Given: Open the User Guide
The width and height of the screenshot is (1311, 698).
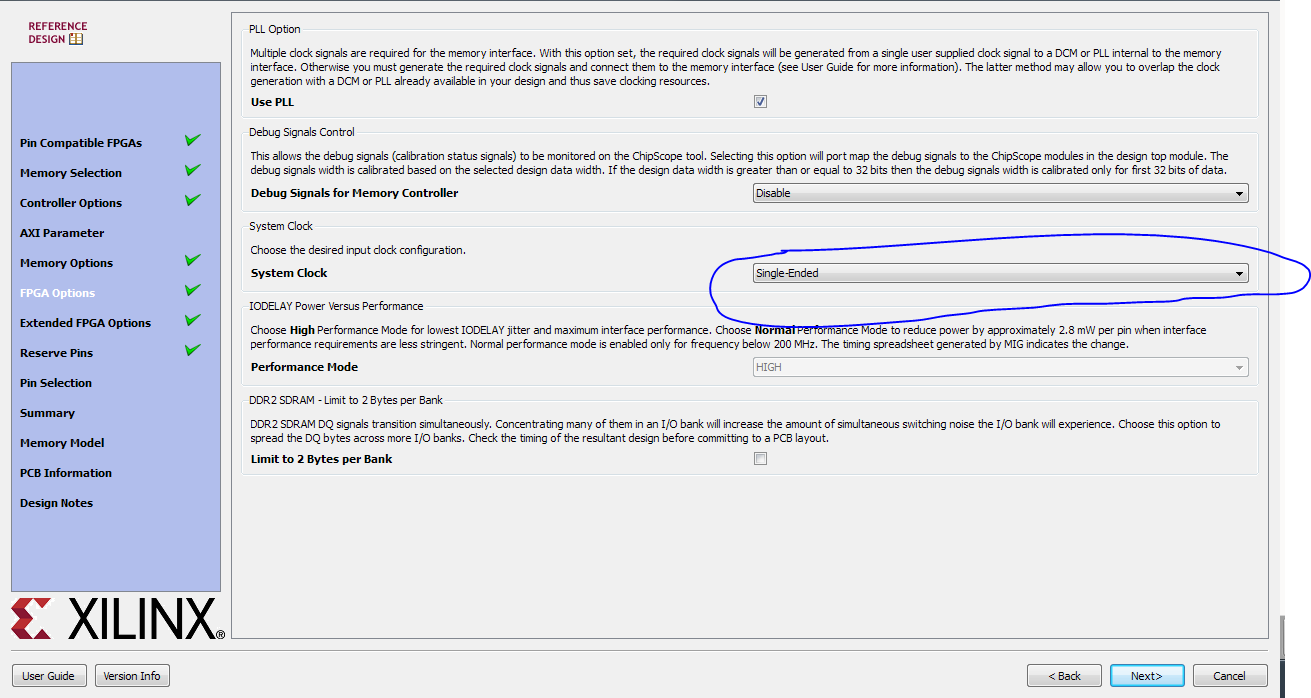Looking at the screenshot, I should [x=49, y=676].
